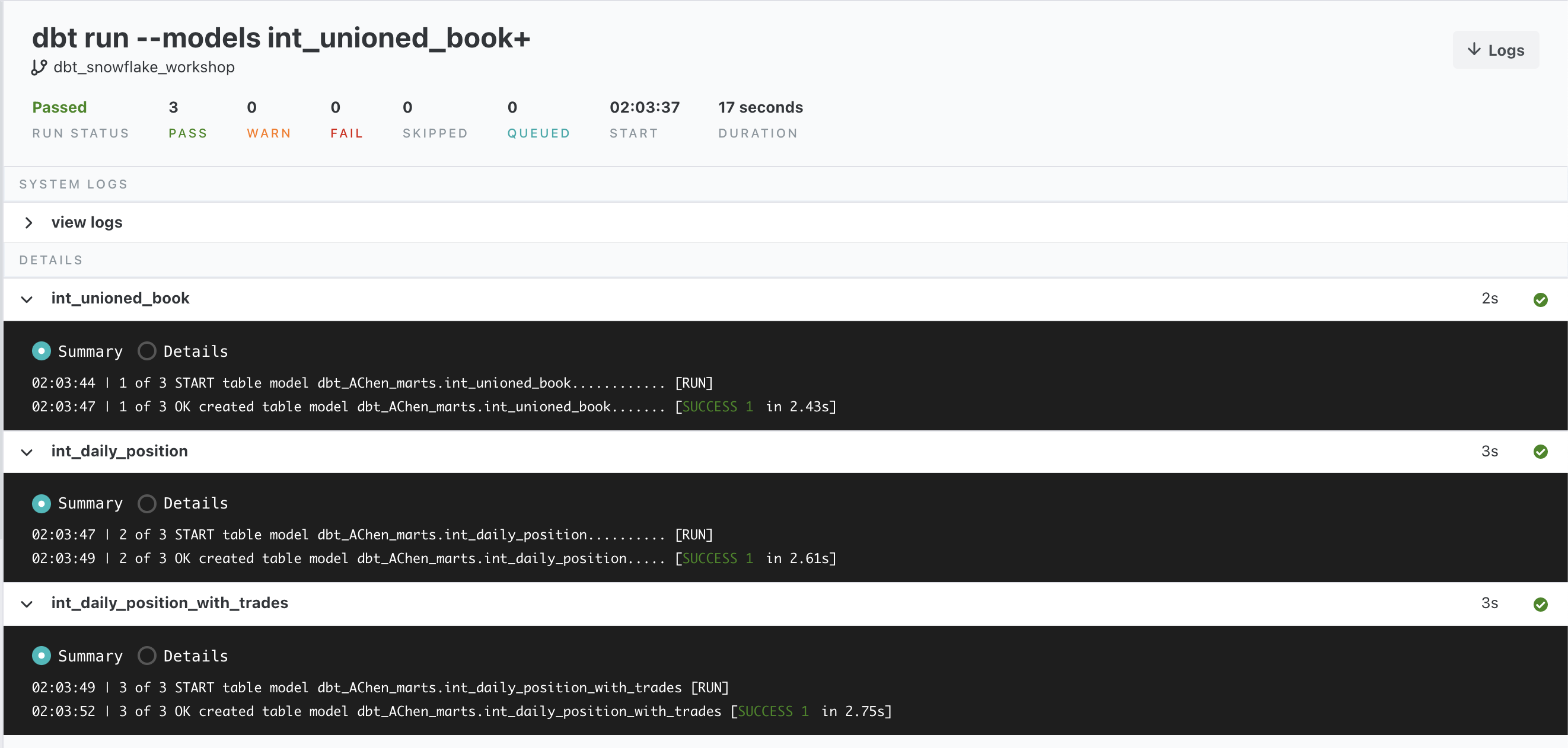
Task: Click the view logs label
Action: click(87, 223)
